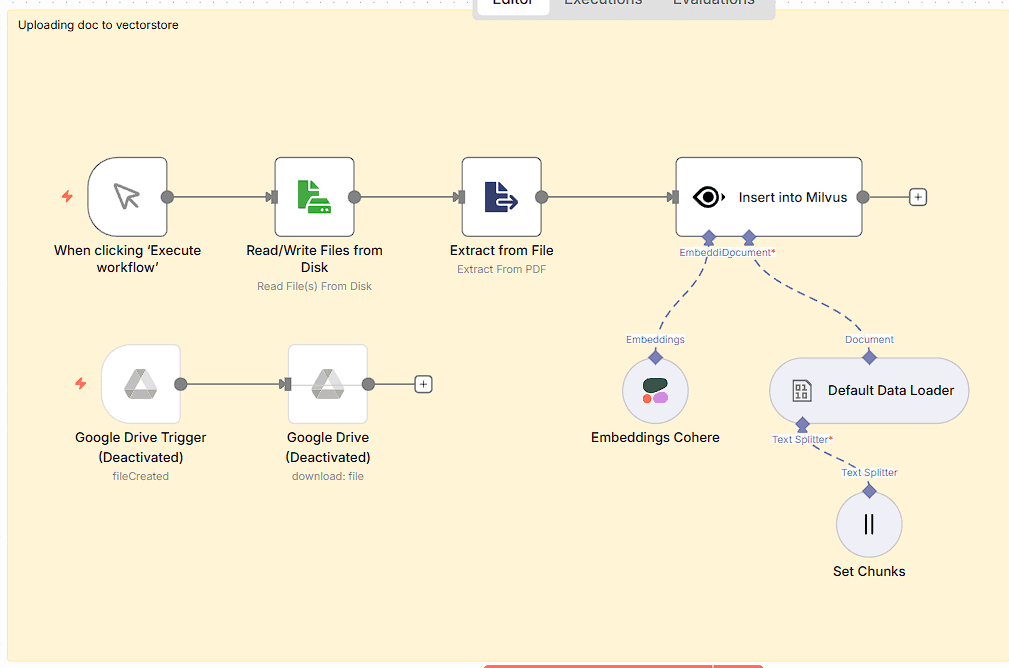Click output connector of Read/Write Files from Disk
Image resolution: width=1009 pixels, height=668 pixels.
click(x=355, y=197)
